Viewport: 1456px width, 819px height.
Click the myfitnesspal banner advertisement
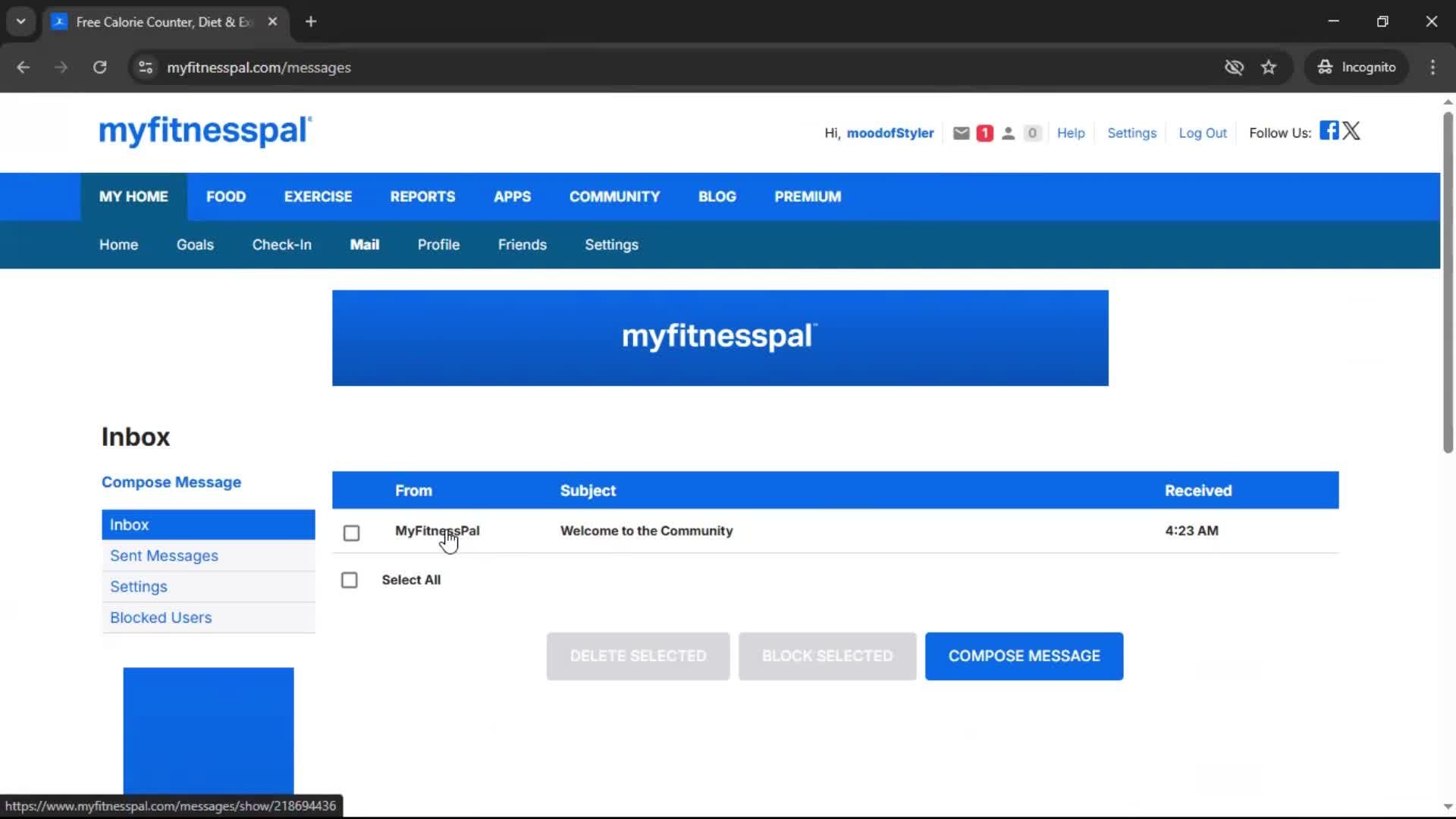[720, 338]
